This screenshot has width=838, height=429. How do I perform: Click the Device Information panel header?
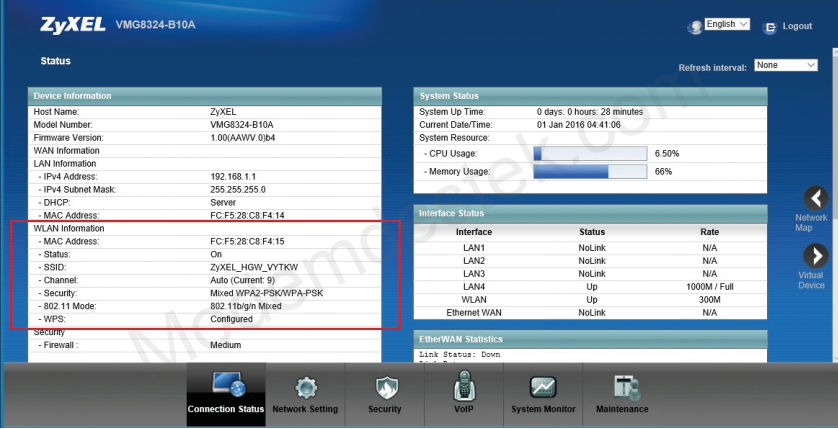206,96
